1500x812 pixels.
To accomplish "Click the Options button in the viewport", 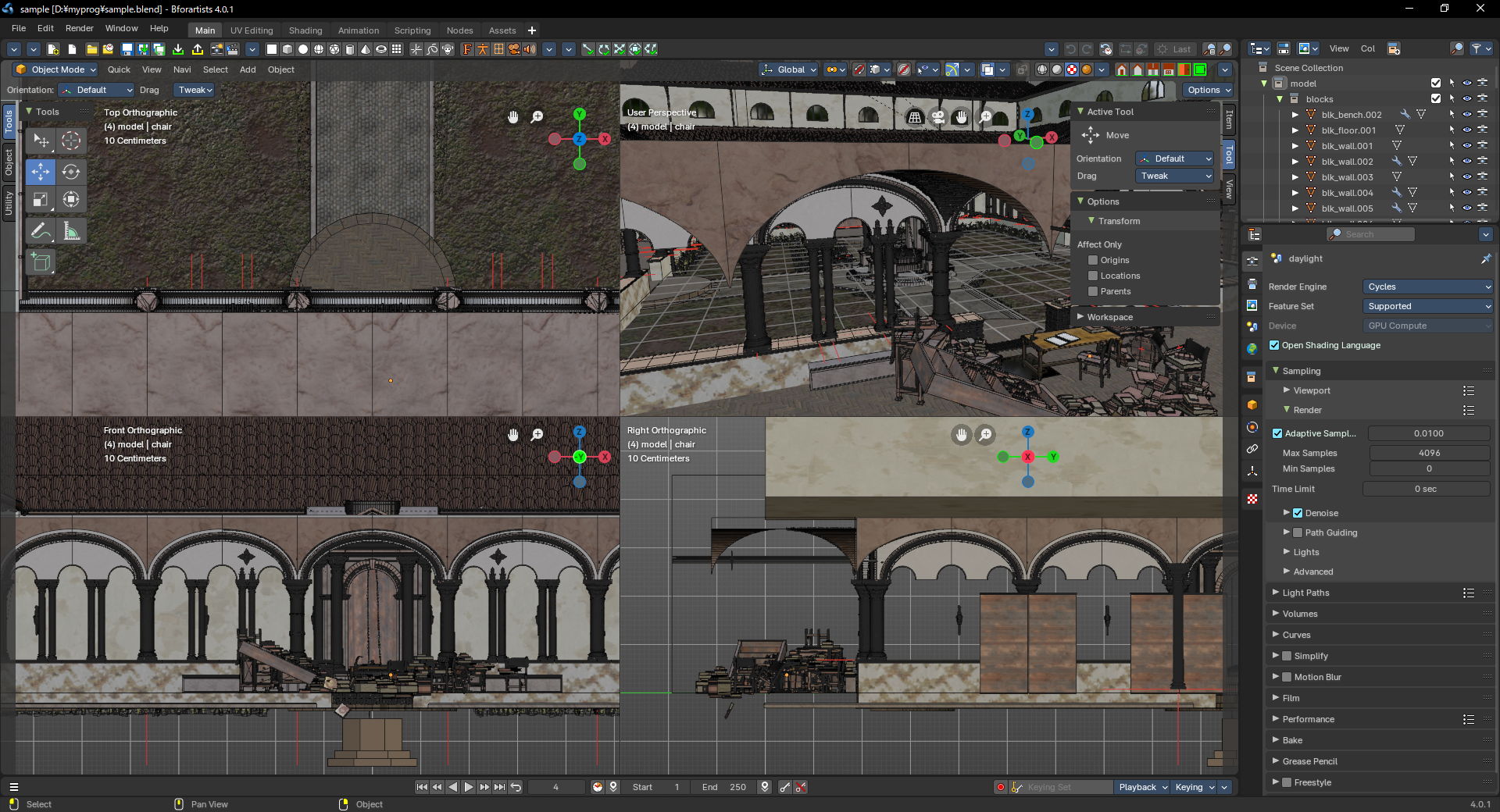I will (x=1208, y=90).
